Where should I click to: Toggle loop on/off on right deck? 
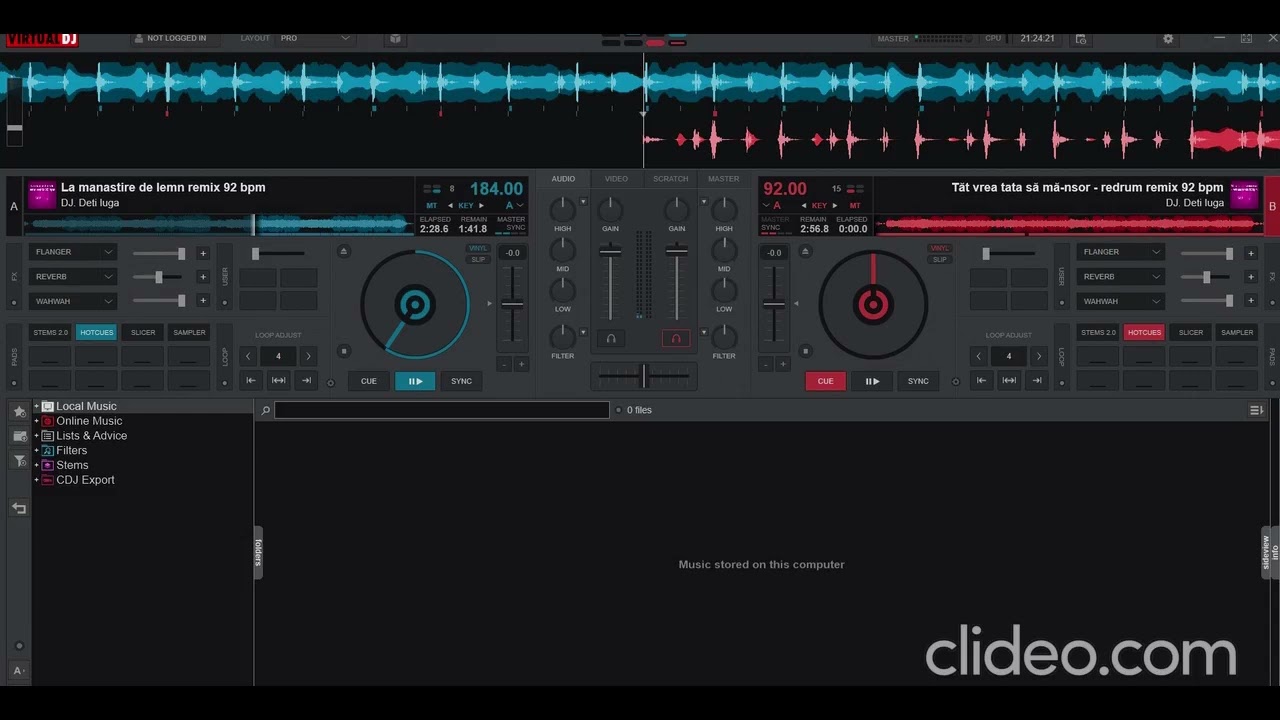[x=1009, y=380]
